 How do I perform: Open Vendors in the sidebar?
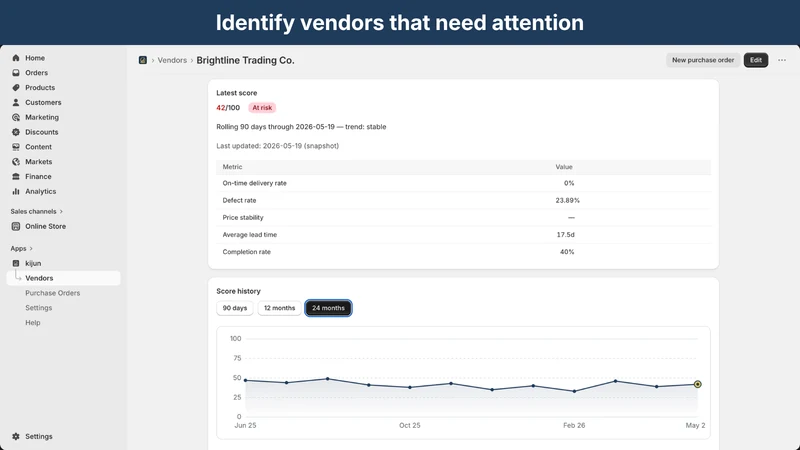coord(63,278)
